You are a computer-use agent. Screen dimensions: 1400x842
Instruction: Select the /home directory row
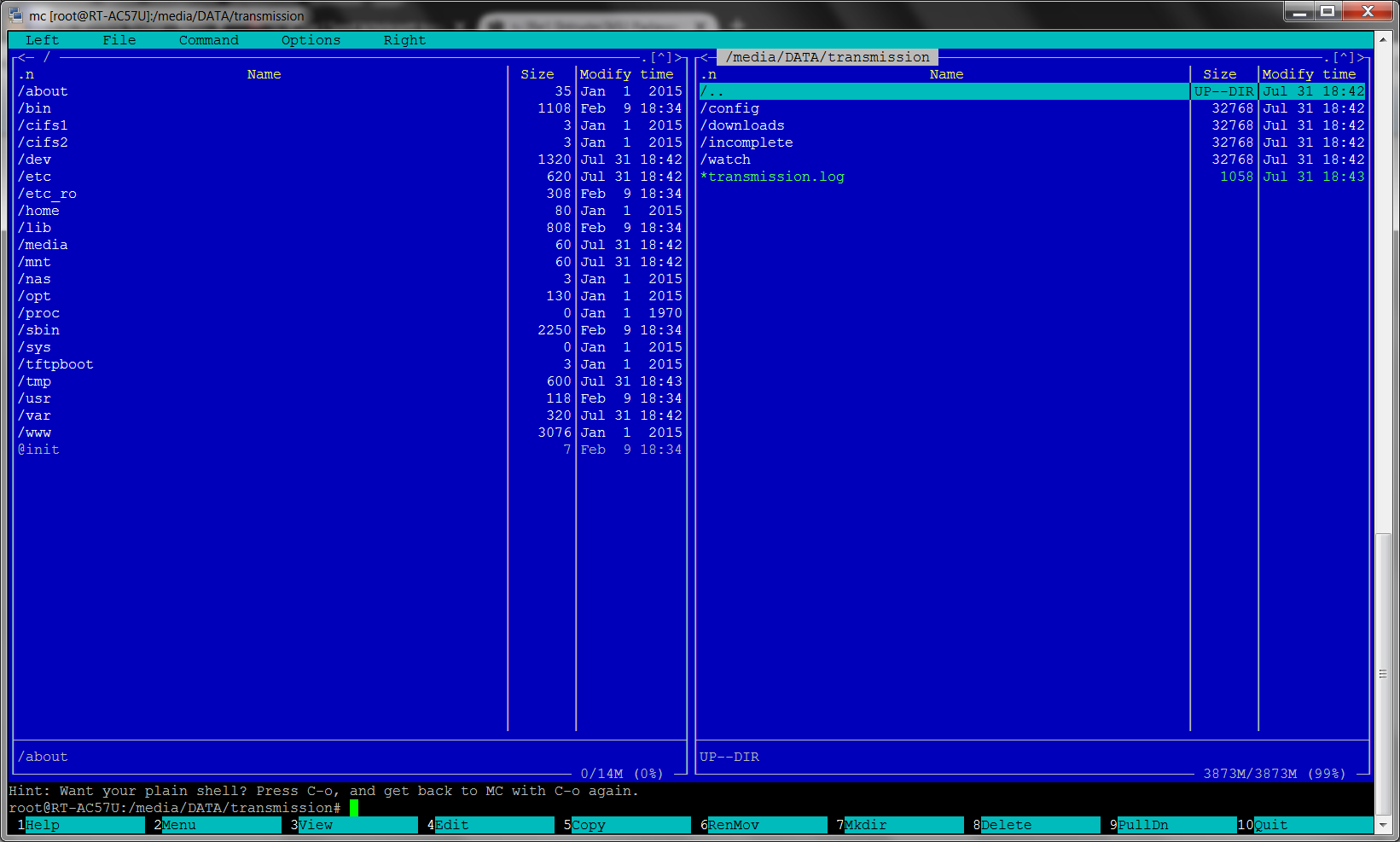[350, 211]
